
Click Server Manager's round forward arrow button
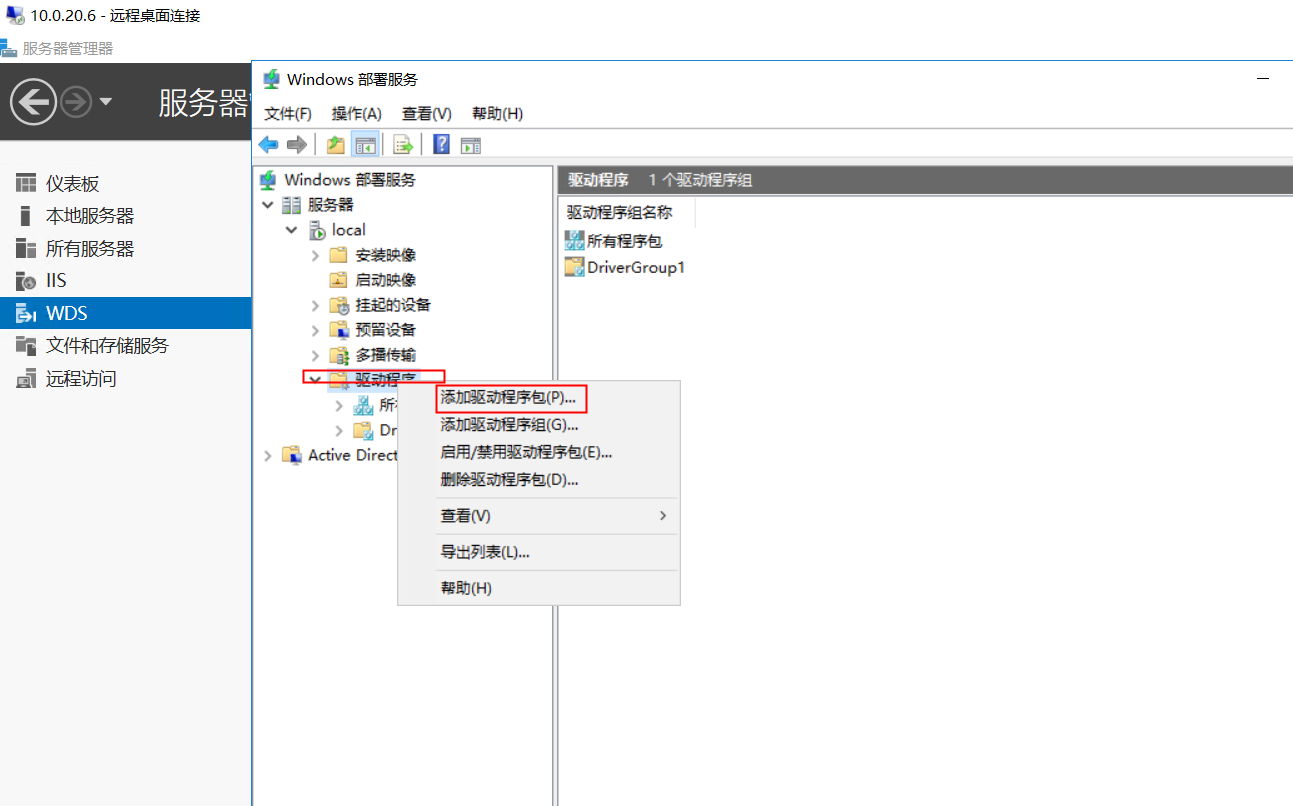click(76, 102)
